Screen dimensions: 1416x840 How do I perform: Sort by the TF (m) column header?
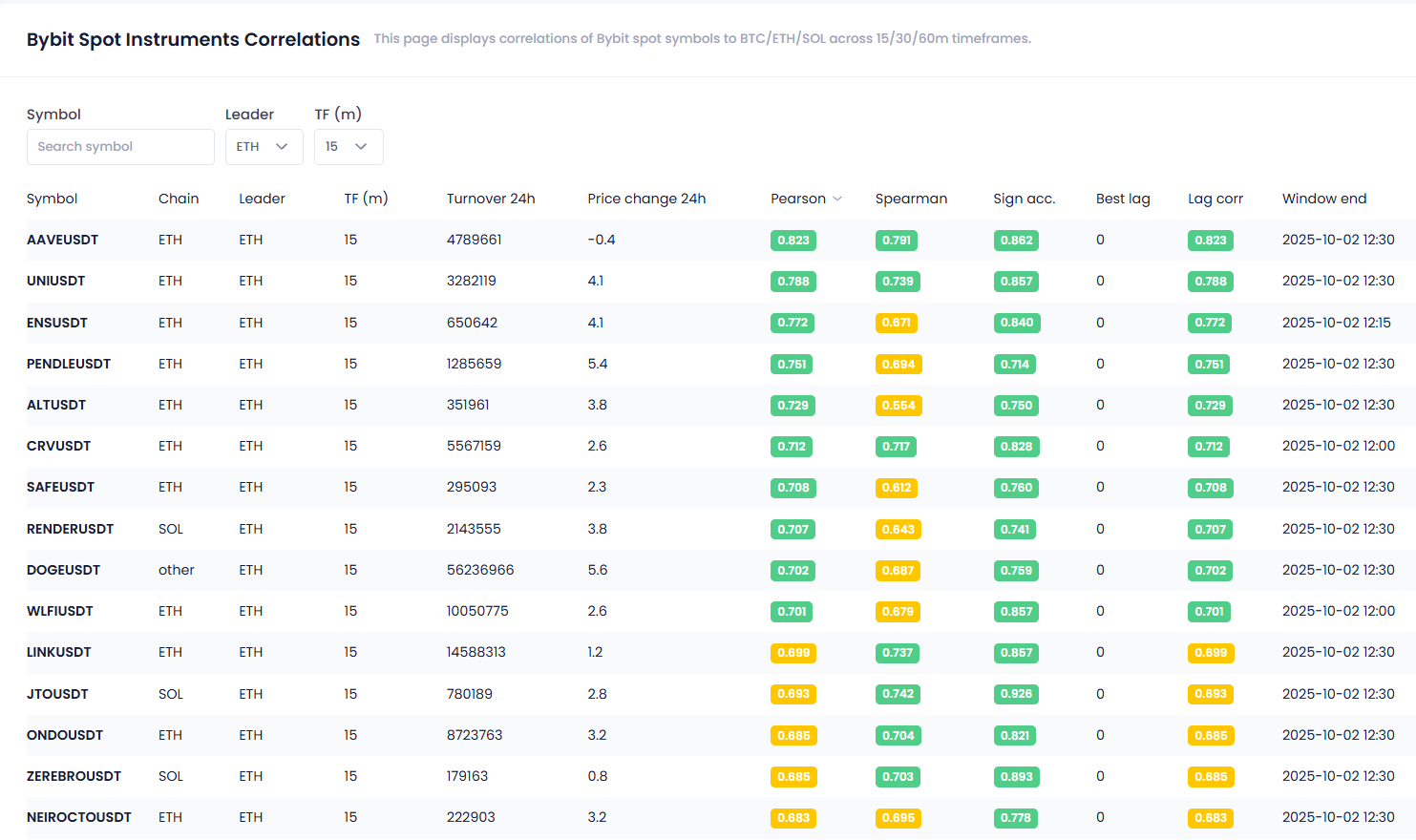(x=367, y=199)
